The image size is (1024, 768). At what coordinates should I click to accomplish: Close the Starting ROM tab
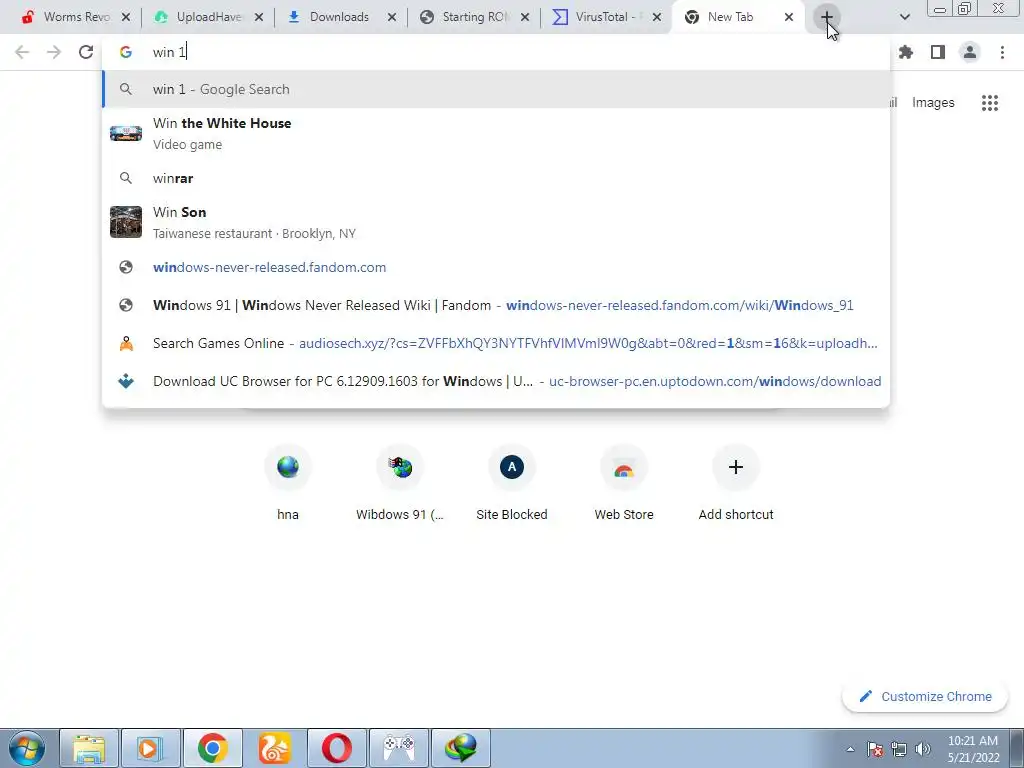tap(525, 17)
